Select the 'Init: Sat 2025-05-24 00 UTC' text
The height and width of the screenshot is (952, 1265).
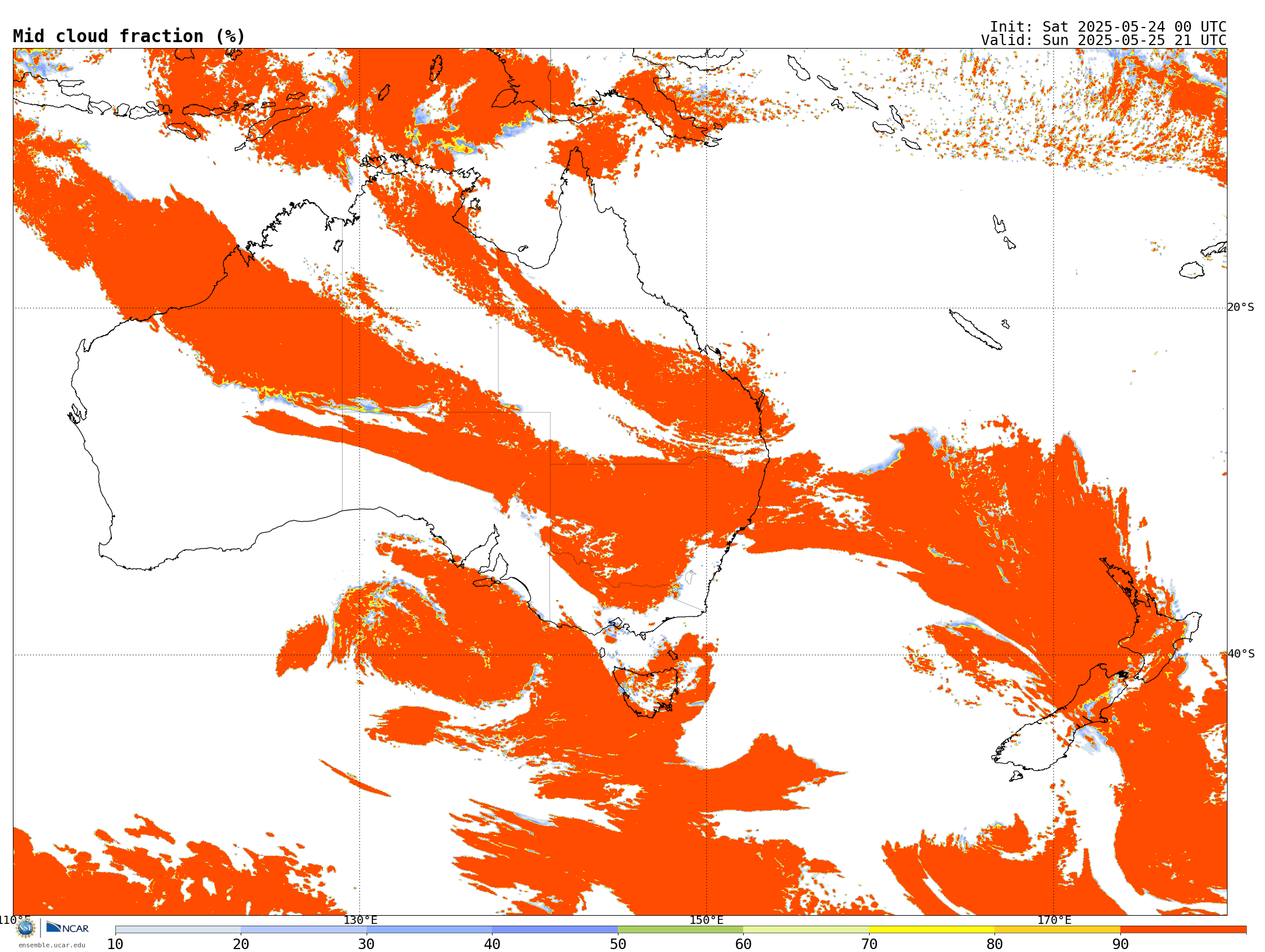click(1108, 27)
